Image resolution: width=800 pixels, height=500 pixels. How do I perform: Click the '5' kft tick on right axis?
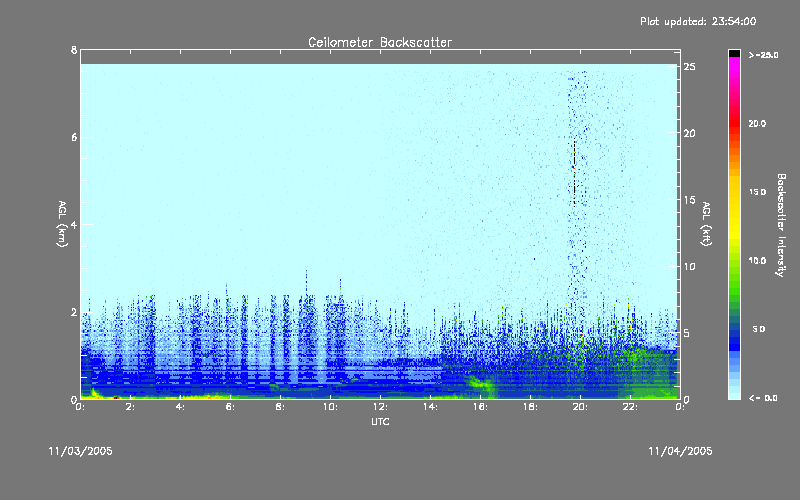coord(687,333)
